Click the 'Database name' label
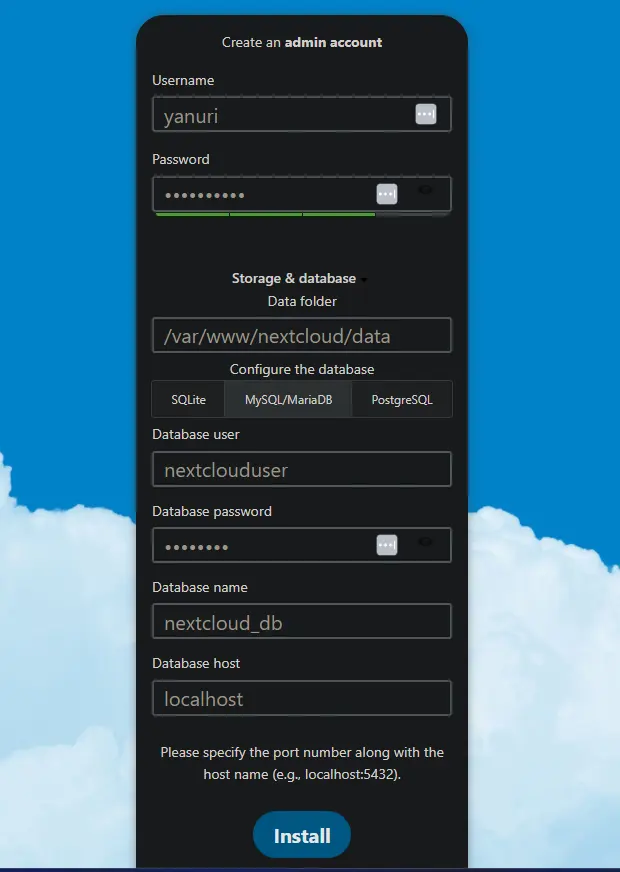This screenshot has height=872, width=620. pos(200,587)
